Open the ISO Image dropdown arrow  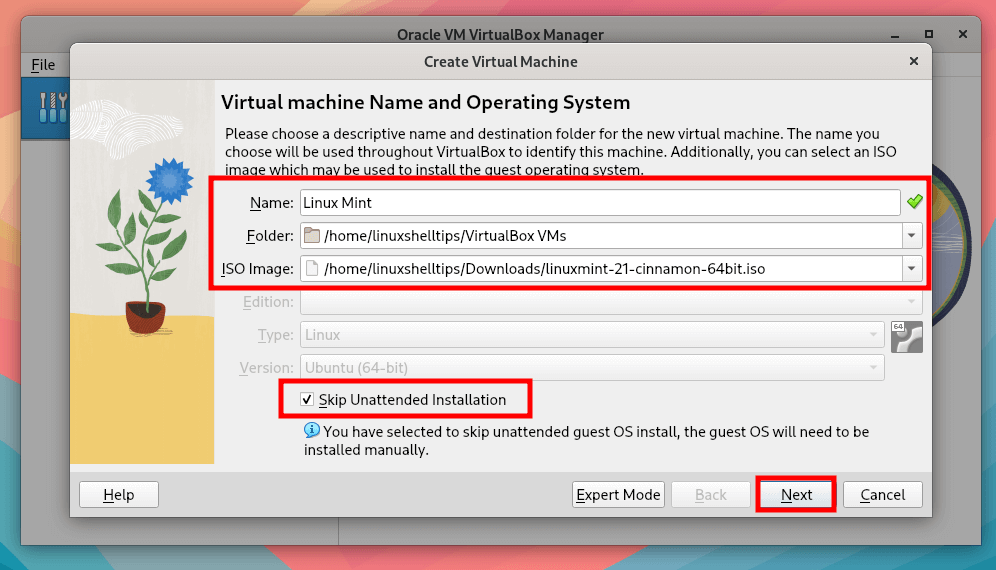pyautogui.click(x=911, y=268)
